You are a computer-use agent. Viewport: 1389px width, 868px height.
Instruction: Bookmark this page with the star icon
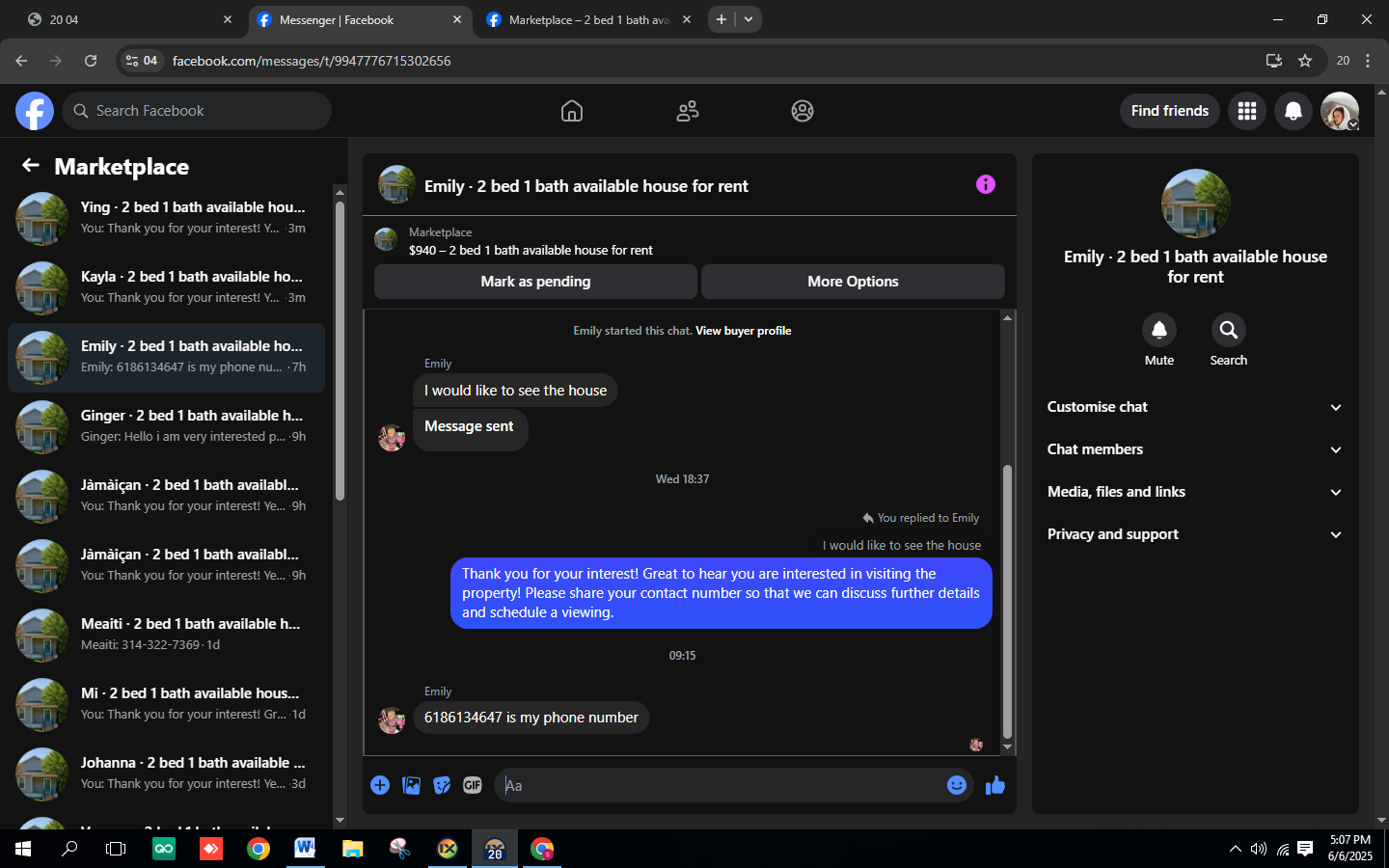click(x=1305, y=61)
